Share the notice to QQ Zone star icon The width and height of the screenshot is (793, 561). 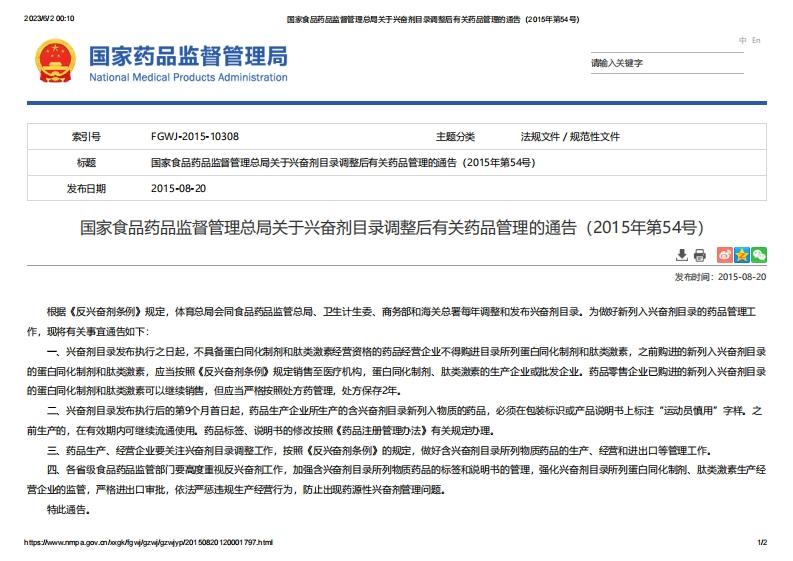pyautogui.click(x=742, y=255)
